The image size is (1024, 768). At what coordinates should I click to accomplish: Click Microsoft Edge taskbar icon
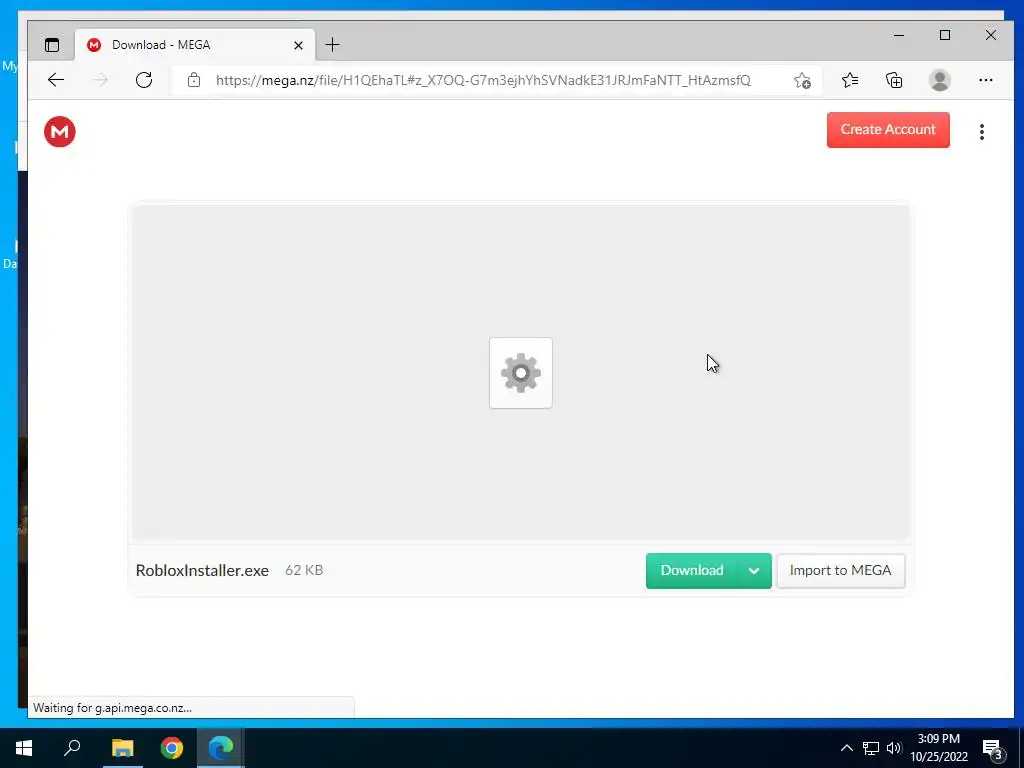pyautogui.click(x=221, y=748)
